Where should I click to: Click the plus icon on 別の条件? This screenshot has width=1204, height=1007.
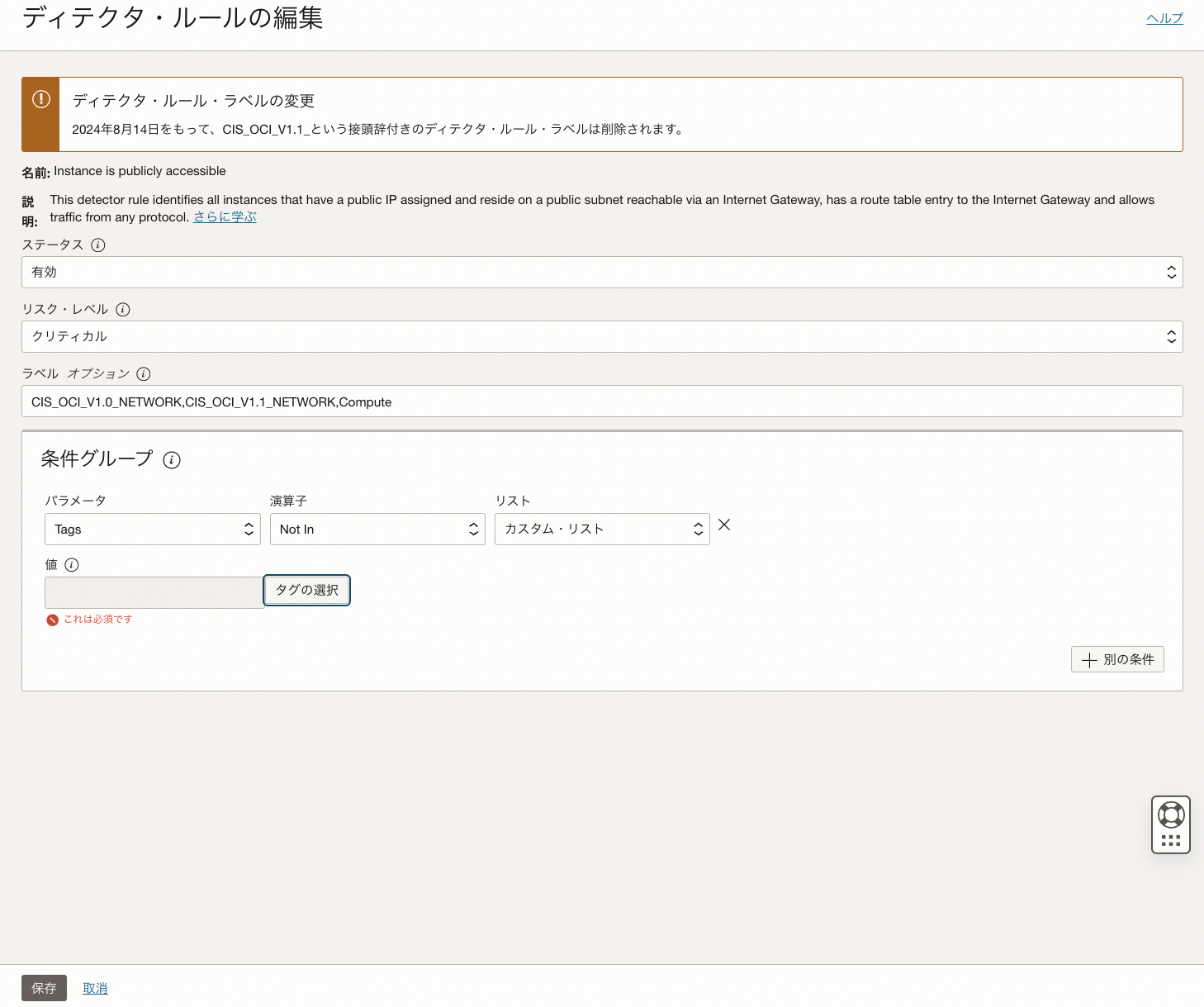[x=1090, y=659]
